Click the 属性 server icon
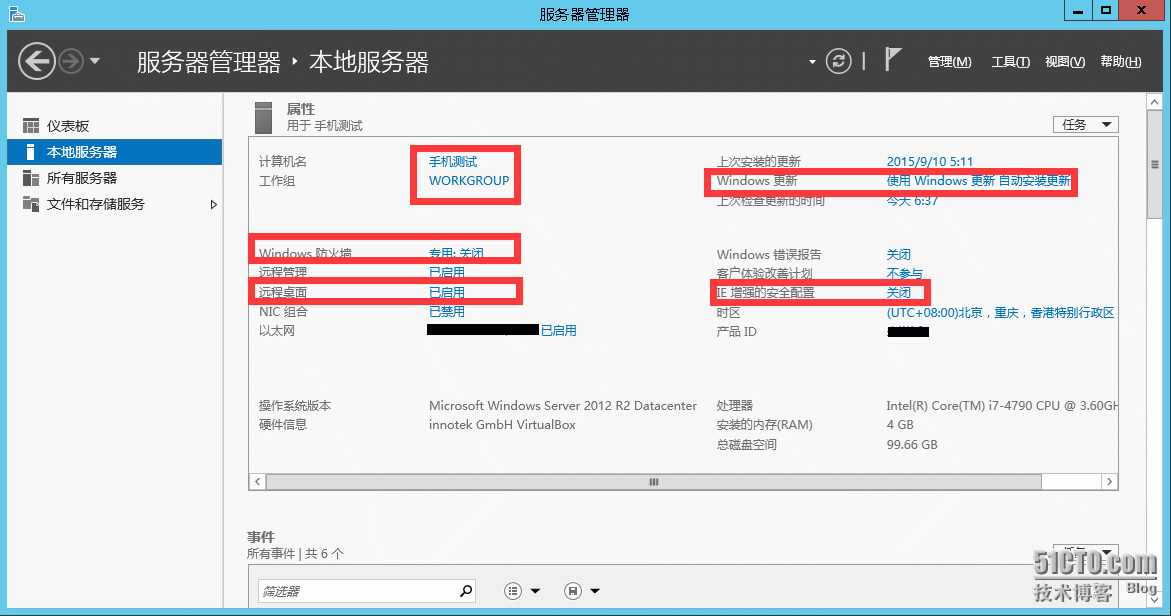The height and width of the screenshot is (616, 1171). 263,118
